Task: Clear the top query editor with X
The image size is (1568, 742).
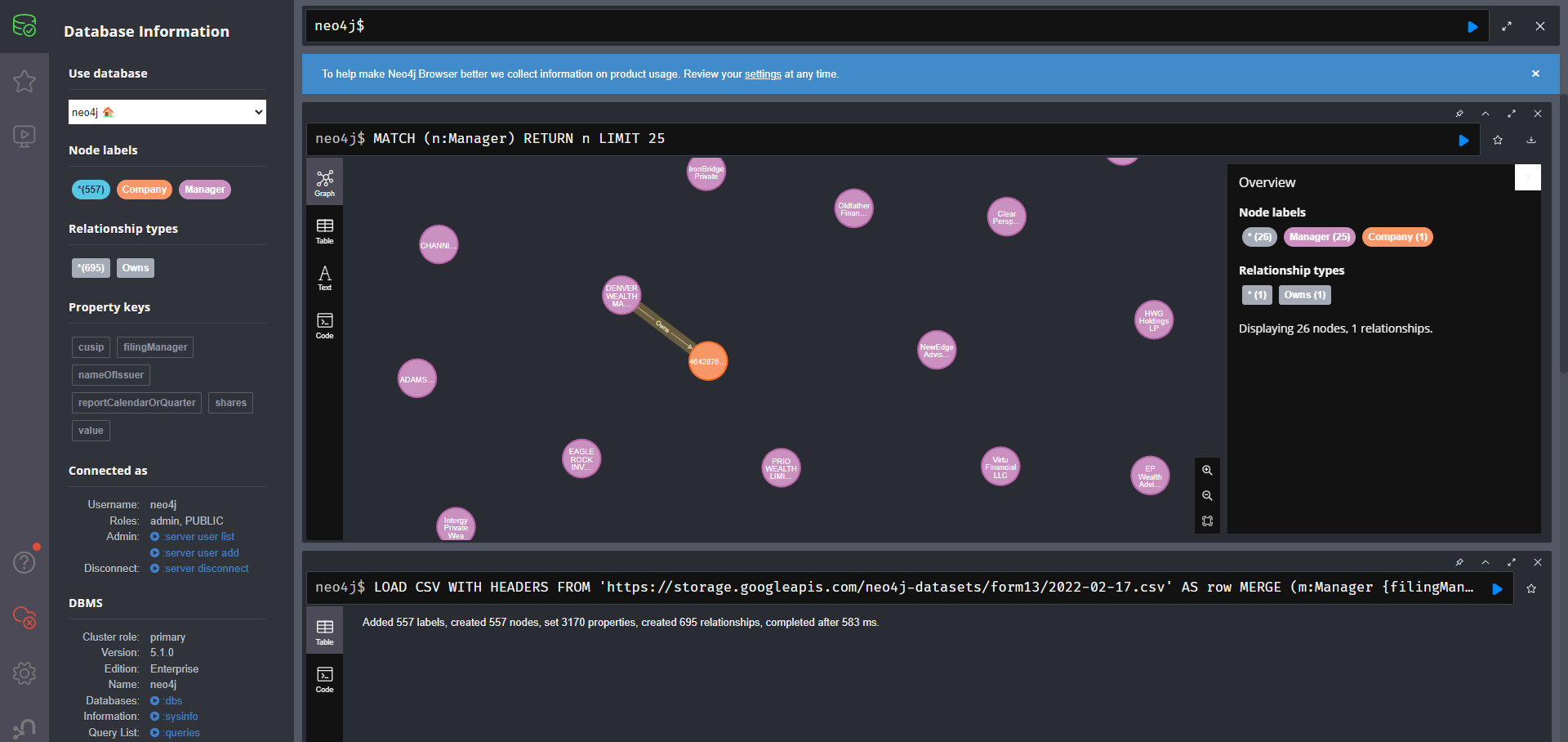Action: point(1540,26)
